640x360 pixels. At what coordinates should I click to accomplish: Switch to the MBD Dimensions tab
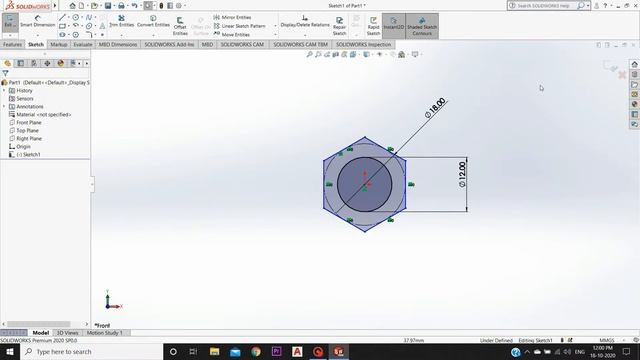(118, 44)
